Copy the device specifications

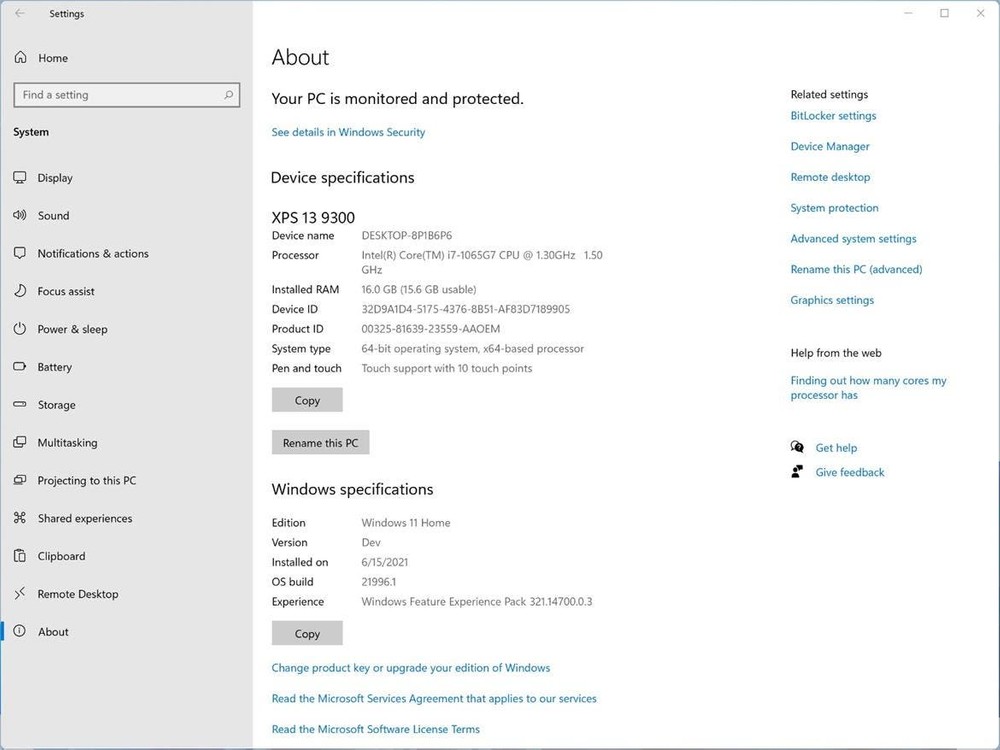tap(307, 400)
